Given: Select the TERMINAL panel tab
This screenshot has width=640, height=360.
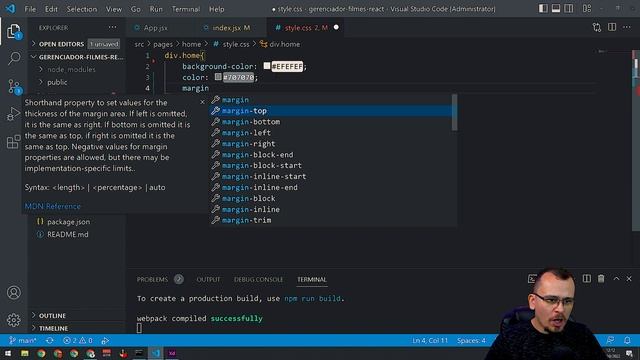Looking at the screenshot, I should (x=311, y=280).
